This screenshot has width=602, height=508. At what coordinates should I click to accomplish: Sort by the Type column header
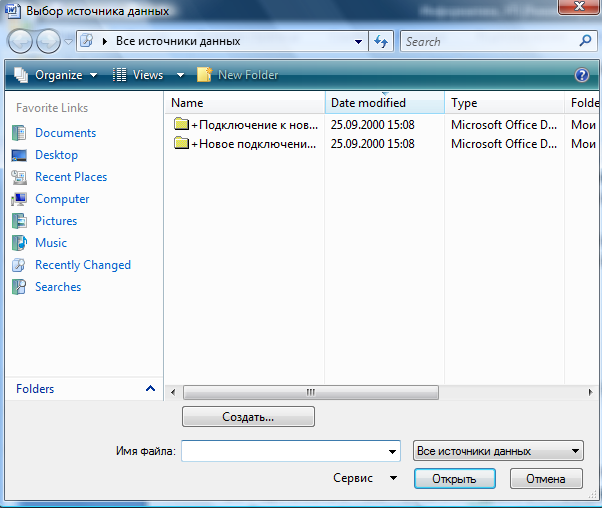[504, 103]
